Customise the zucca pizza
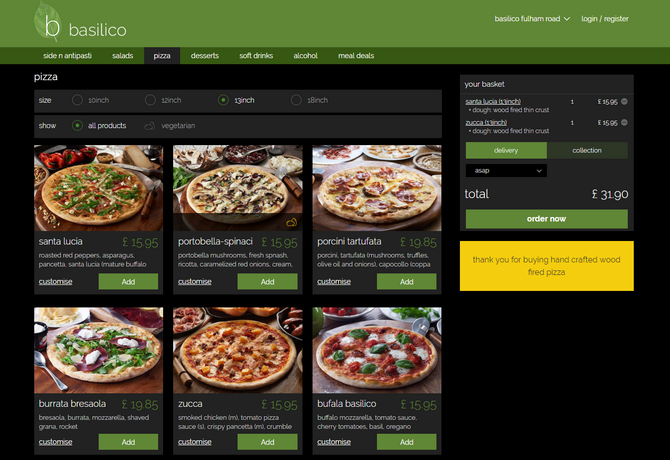This screenshot has width=670, height=460. [x=195, y=442]
